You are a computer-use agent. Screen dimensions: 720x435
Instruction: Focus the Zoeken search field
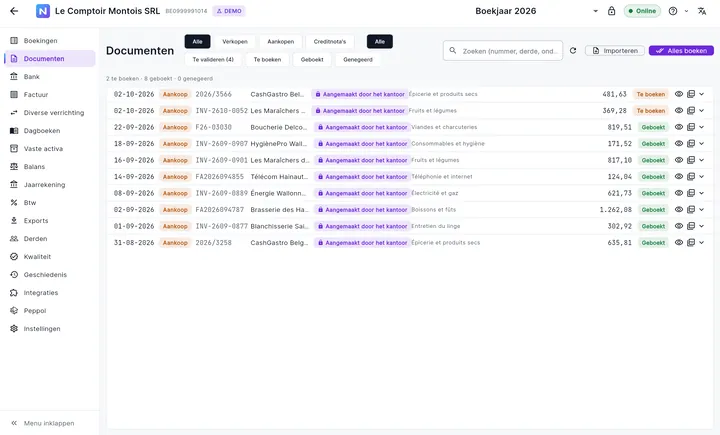(x=503, y=51)
